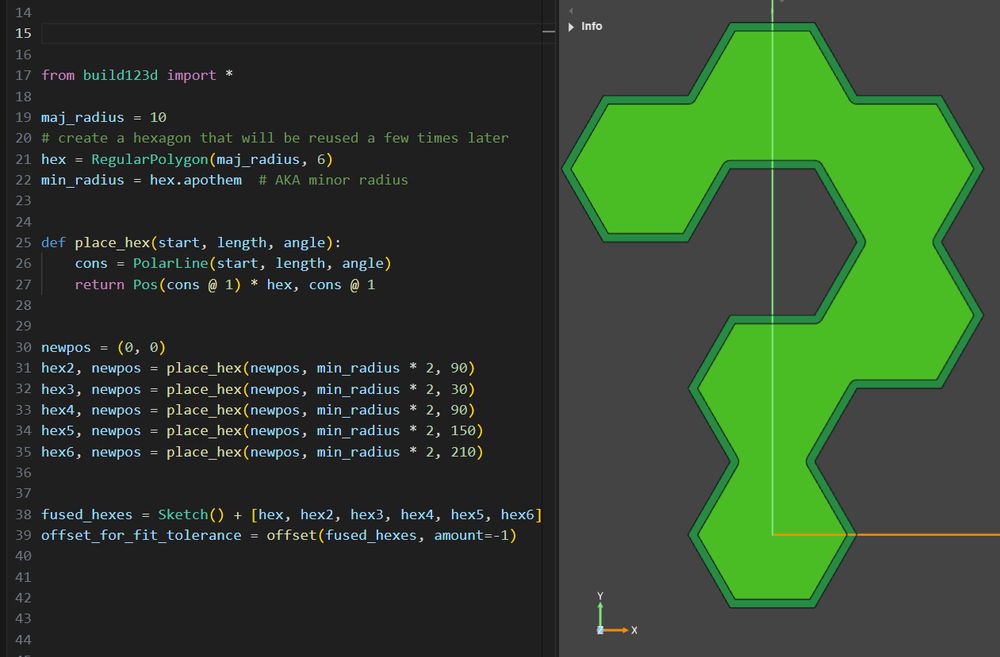1000x657 pixels.
Task: Click the small left arrow above Info
Action: pyautogui.click(x=571, y=11)
